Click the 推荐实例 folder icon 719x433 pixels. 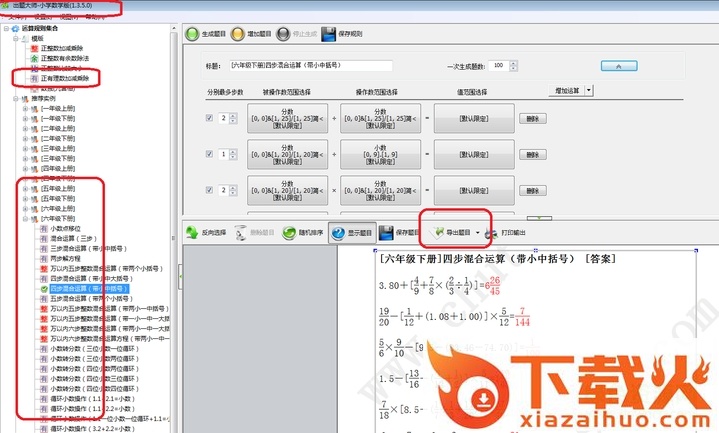[x=25, y=99]
